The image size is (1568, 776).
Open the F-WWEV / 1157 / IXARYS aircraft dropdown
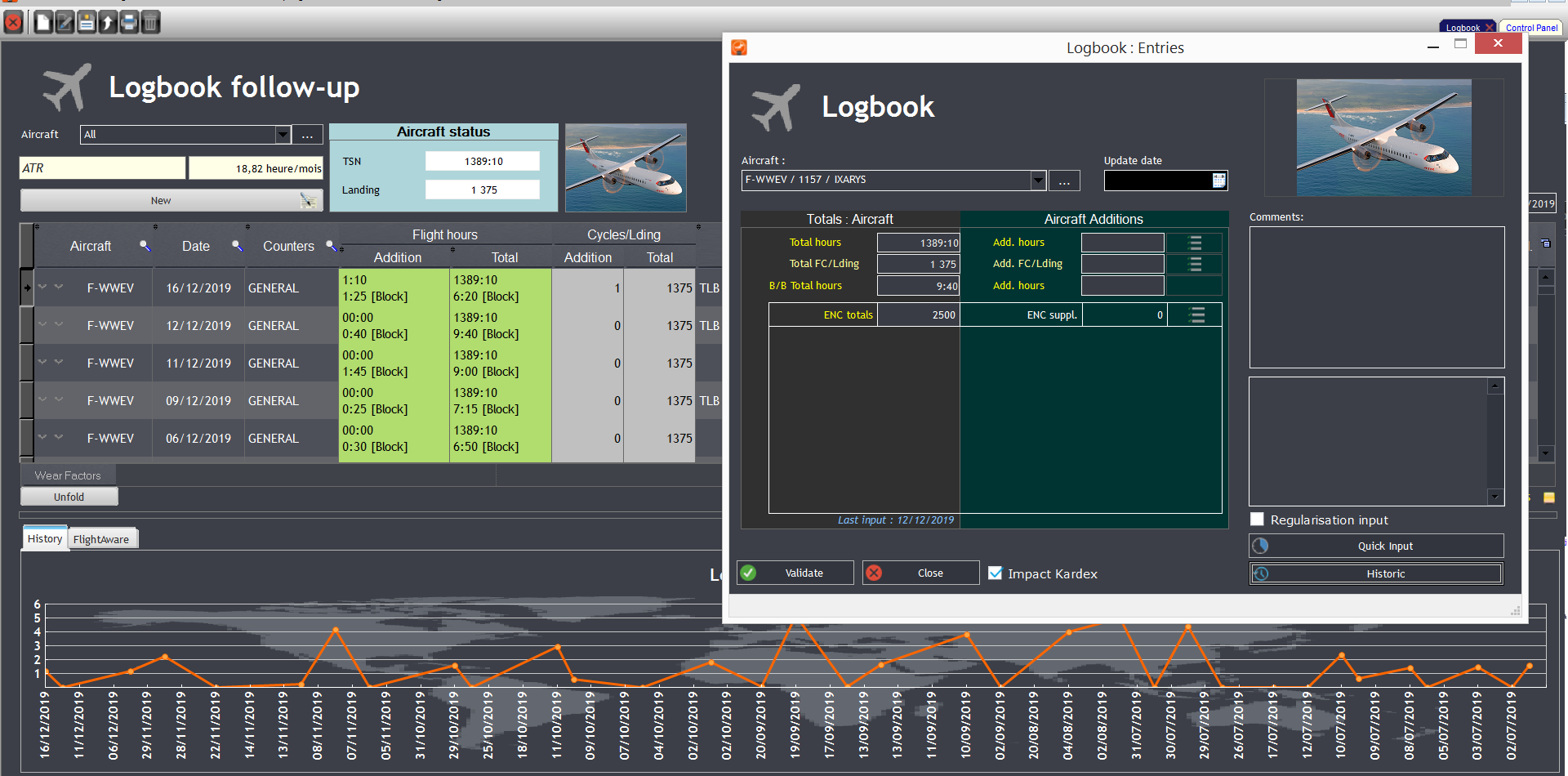pyautogui.click(x=1037, y=180)
